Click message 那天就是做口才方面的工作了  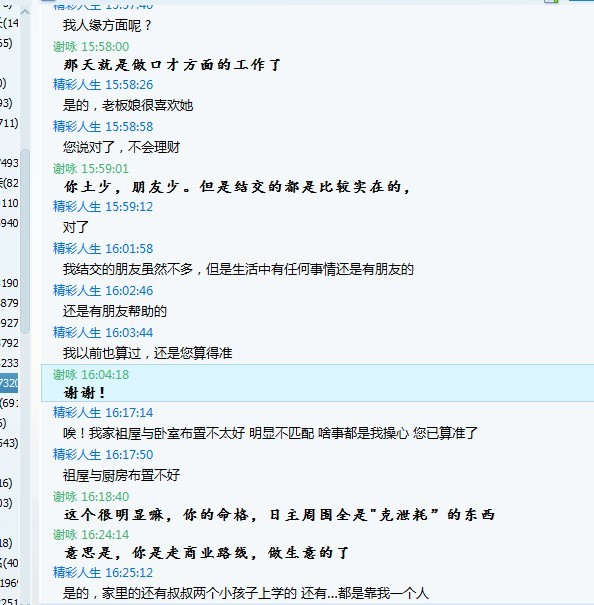click(172, 65)
